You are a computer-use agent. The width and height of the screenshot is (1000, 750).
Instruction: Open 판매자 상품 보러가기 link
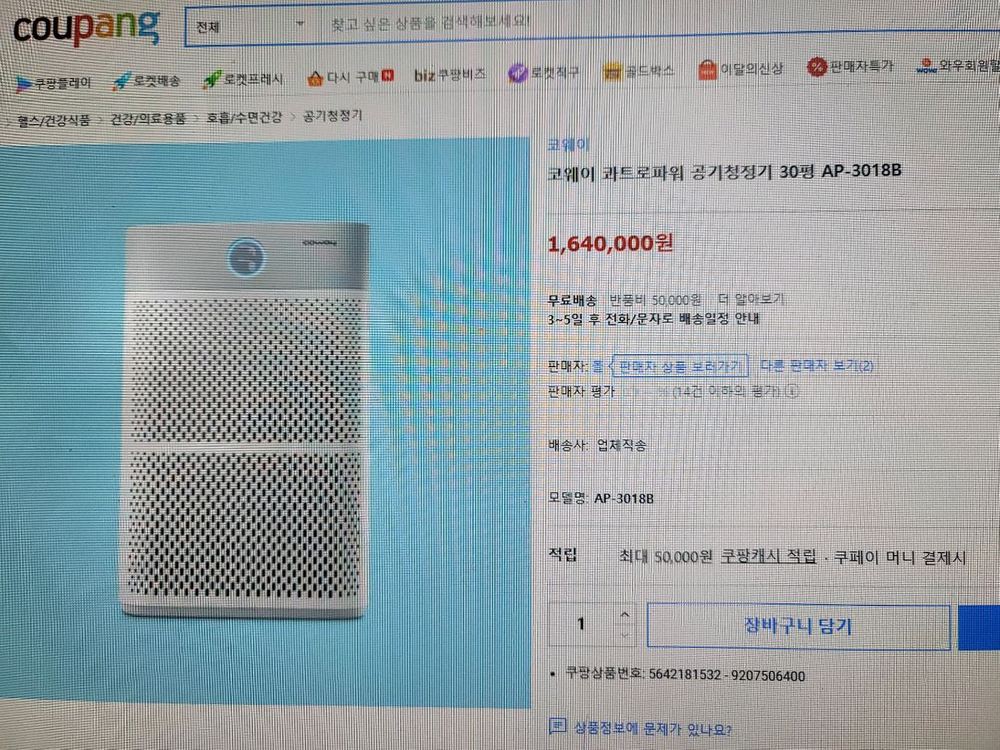(x=680, y=366)
